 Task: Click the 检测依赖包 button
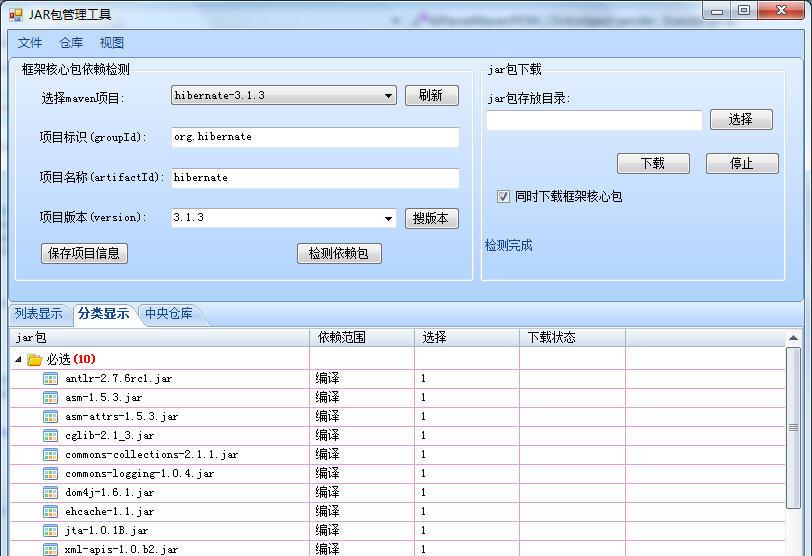tap(339, 253)
